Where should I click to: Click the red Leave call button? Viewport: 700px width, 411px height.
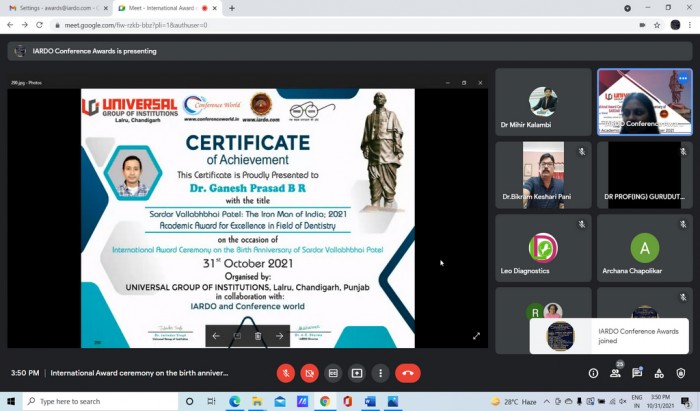click(408, 373)
